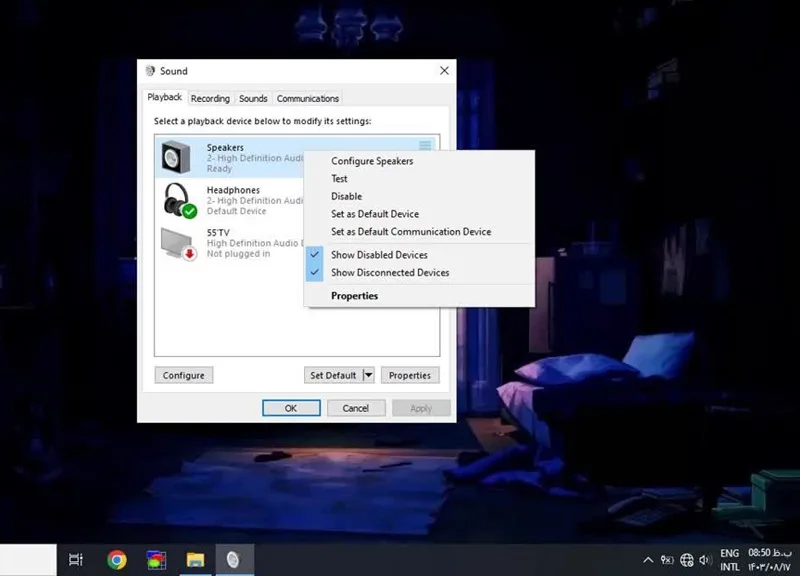Viewport: 800px width, 576px height.
Task: Click the volume speaker tray icon
Action: click(x=706, y=560)
